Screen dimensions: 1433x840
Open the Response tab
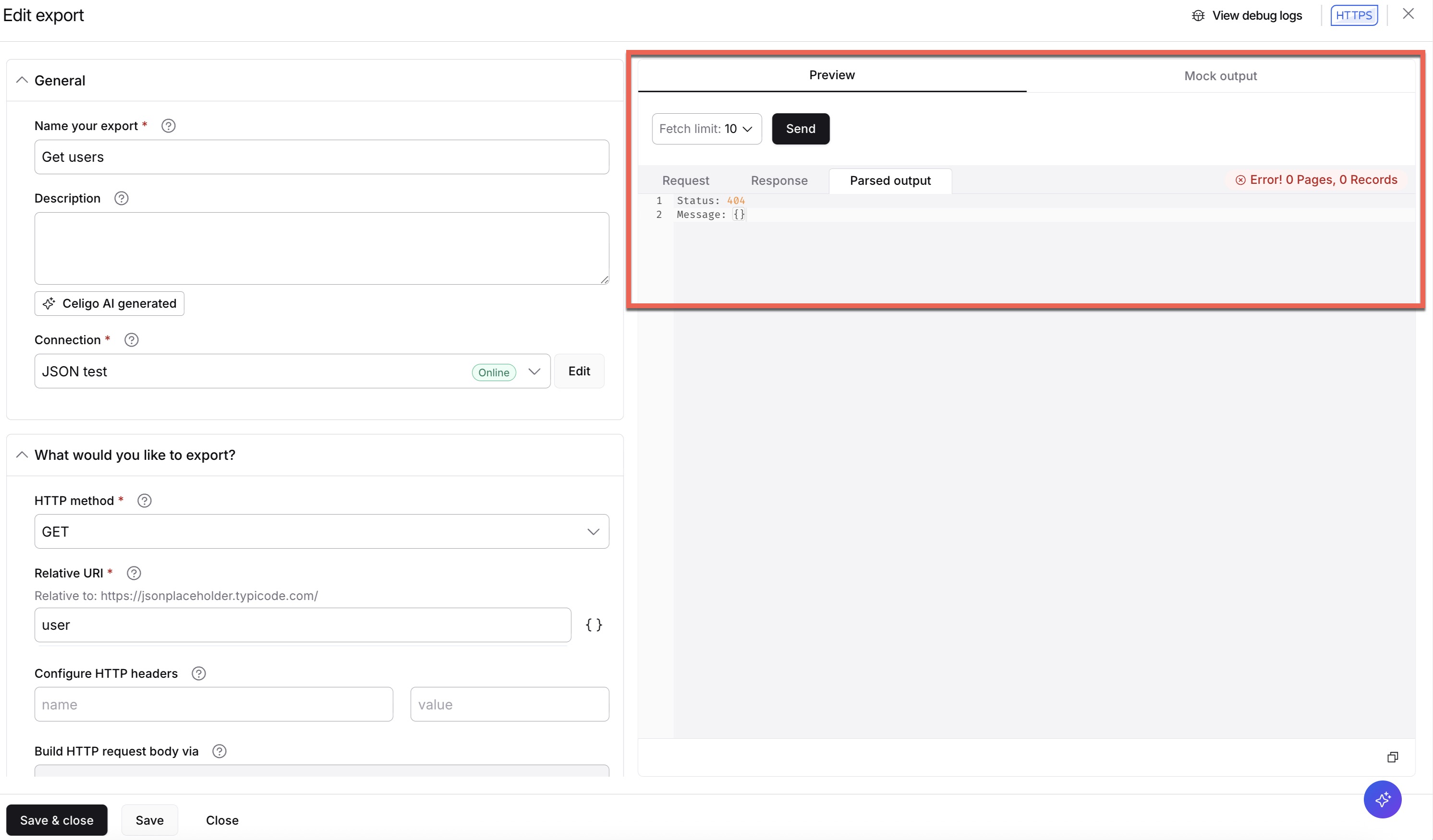coord(779,181)
